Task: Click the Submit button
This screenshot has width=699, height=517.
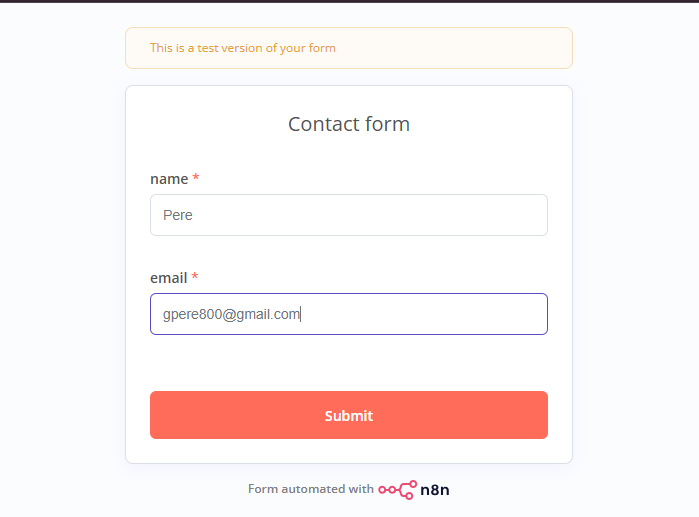Action: click(x=349, y=415)
